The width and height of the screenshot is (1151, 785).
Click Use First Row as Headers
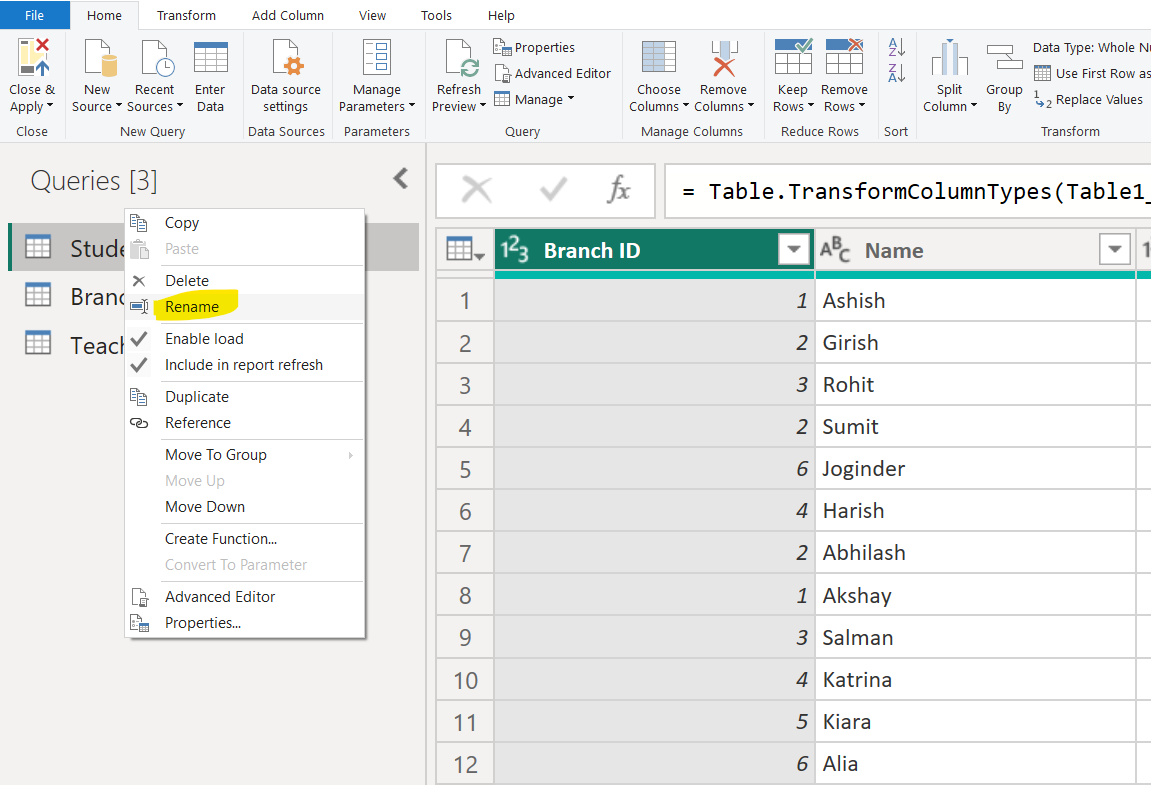pyautogui.click(x=1101, y=73)
